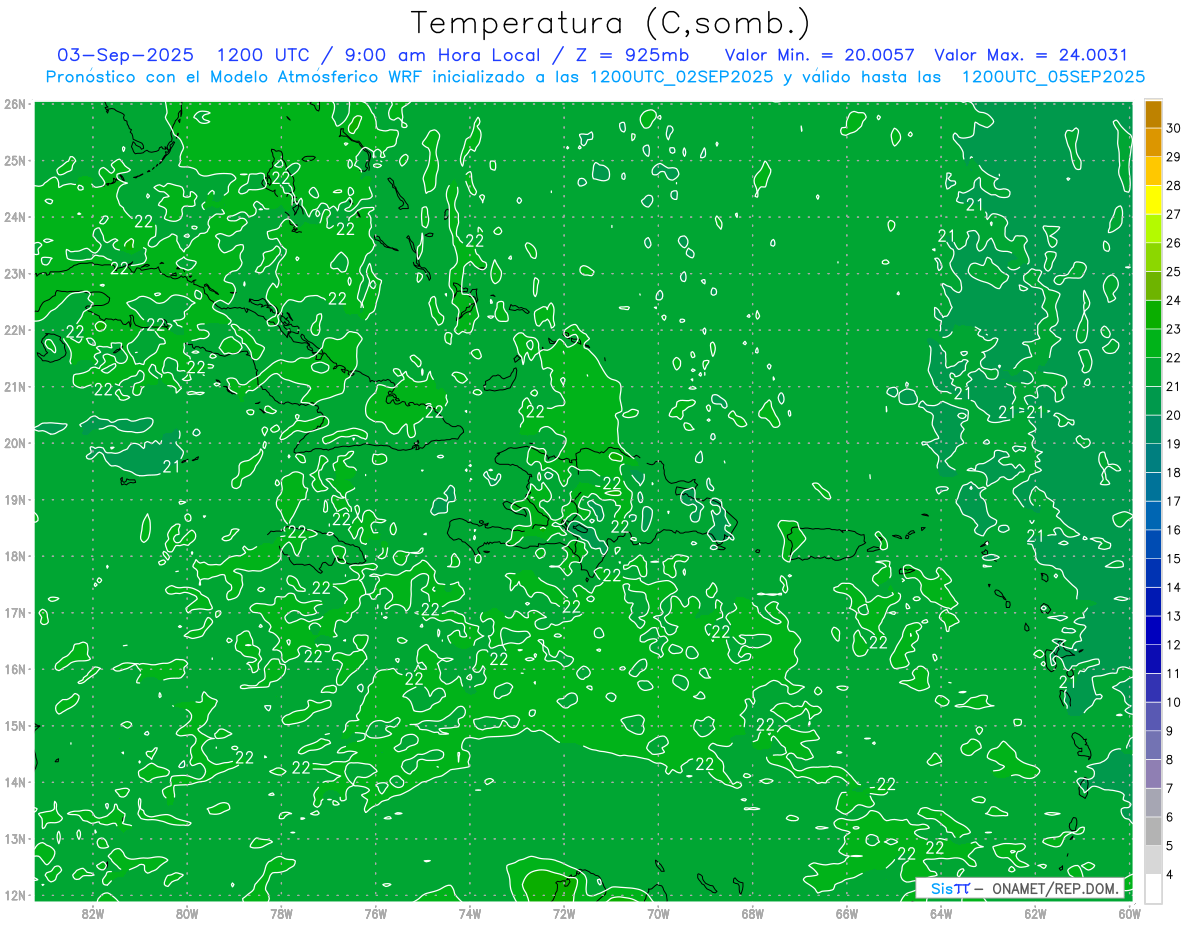Click the color scale value 30
The width and height of the screenshot is (1200, 927).
tap(1173, 128)
